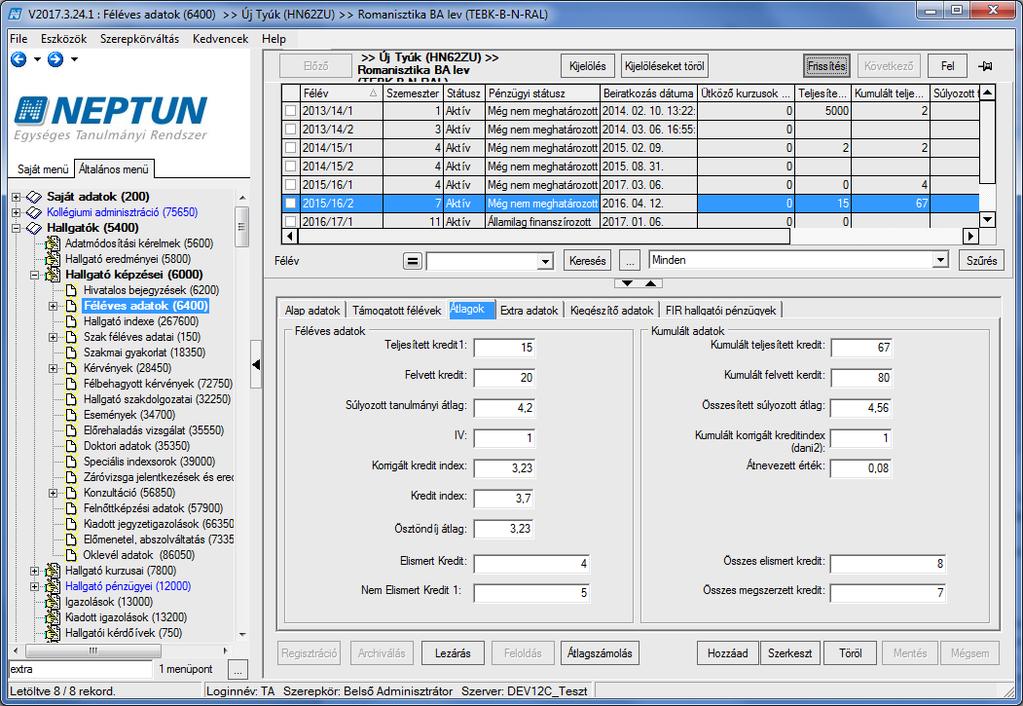Click the menu search field containing extra
Screen dimensions: 1023x706
pyautogui.click(x=80, y=669)
